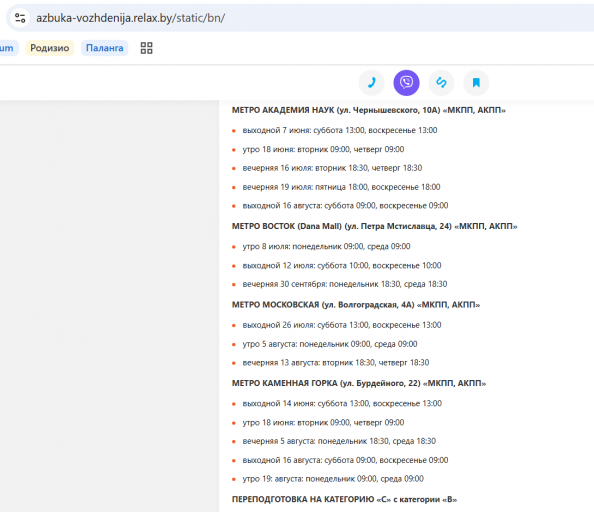
Task: Select line вечерняя 13 августа
Action: click(336, 362)
